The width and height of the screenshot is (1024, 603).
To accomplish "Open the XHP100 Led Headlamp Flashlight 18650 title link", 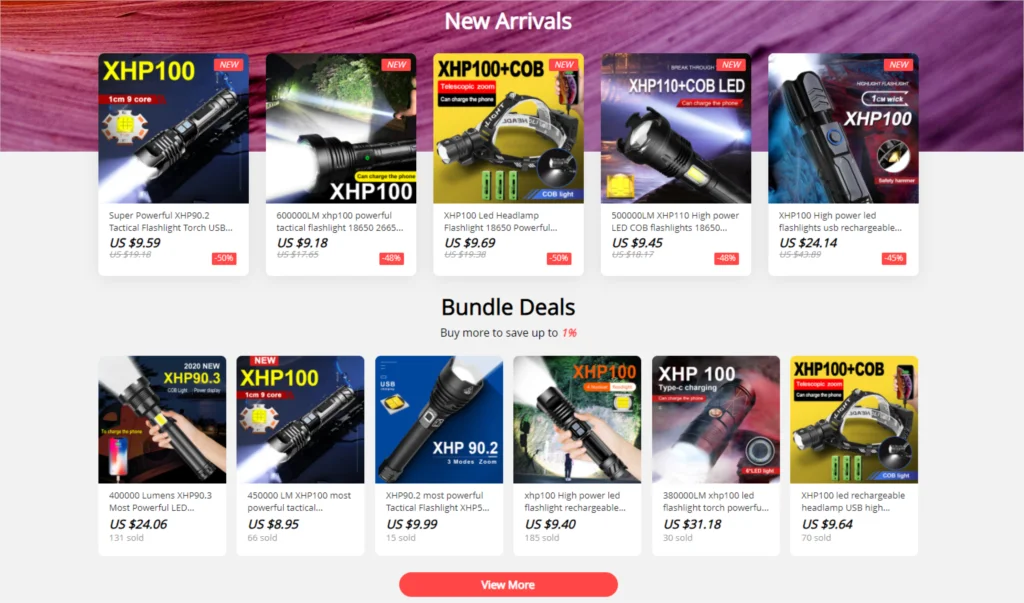I will pos(500,221).
